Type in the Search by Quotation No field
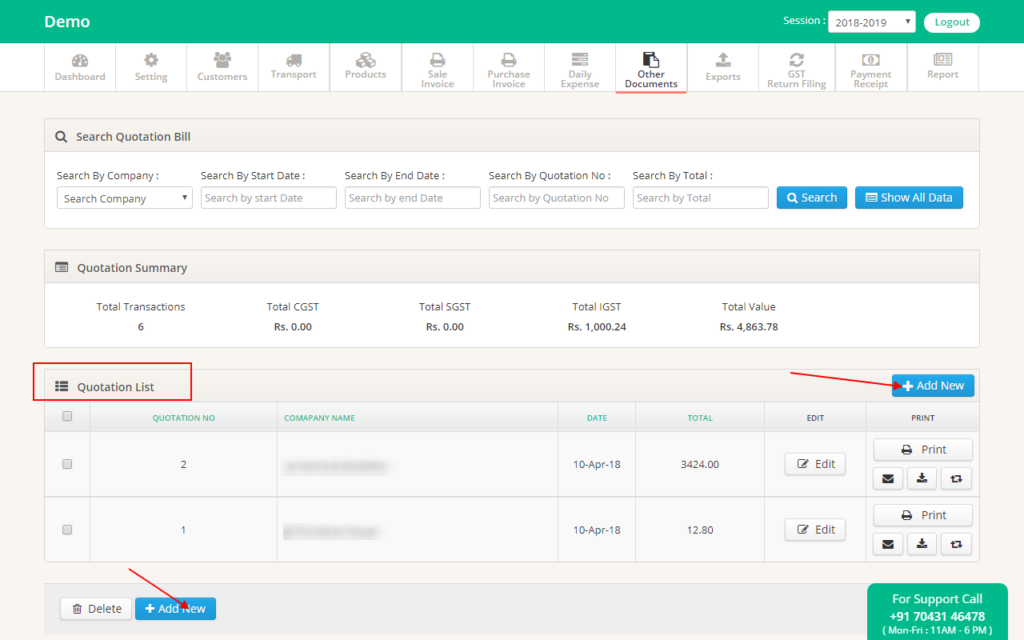Image resolution: width=1024 pixels, height=640 pixels. pos(556,197)
